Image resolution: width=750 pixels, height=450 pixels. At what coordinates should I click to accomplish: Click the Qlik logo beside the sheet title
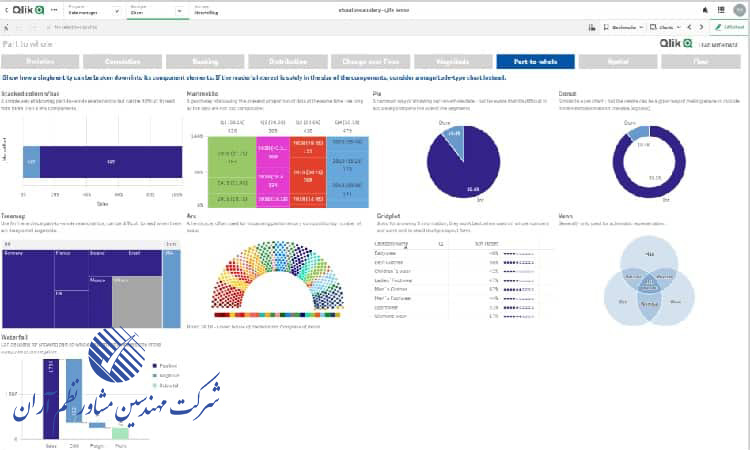click(671, 44)
